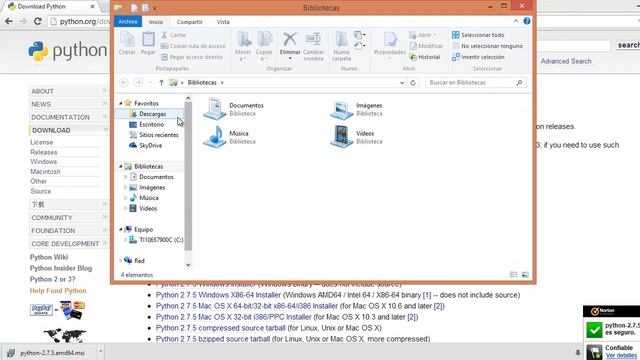Viewport: 640px width, 360px height.
Task: Click Help Fund Python link
Action: (x=58, y=291)
